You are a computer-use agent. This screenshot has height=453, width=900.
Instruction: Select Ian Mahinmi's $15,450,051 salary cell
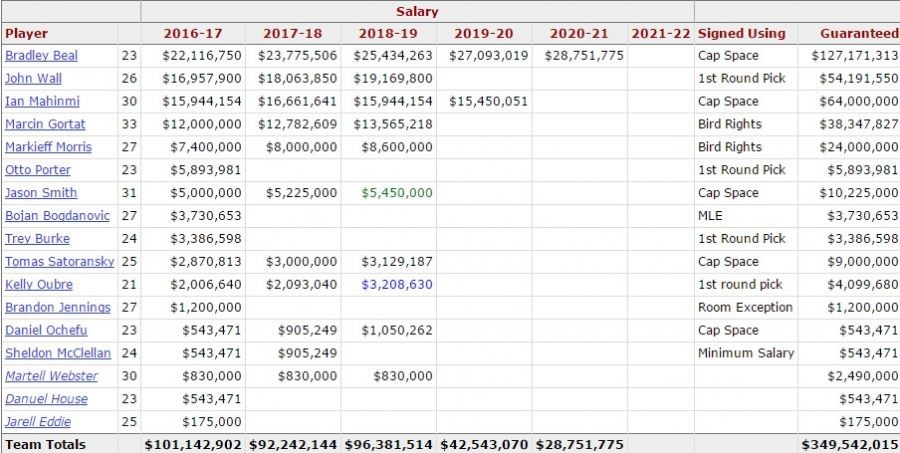click(488, 102)
